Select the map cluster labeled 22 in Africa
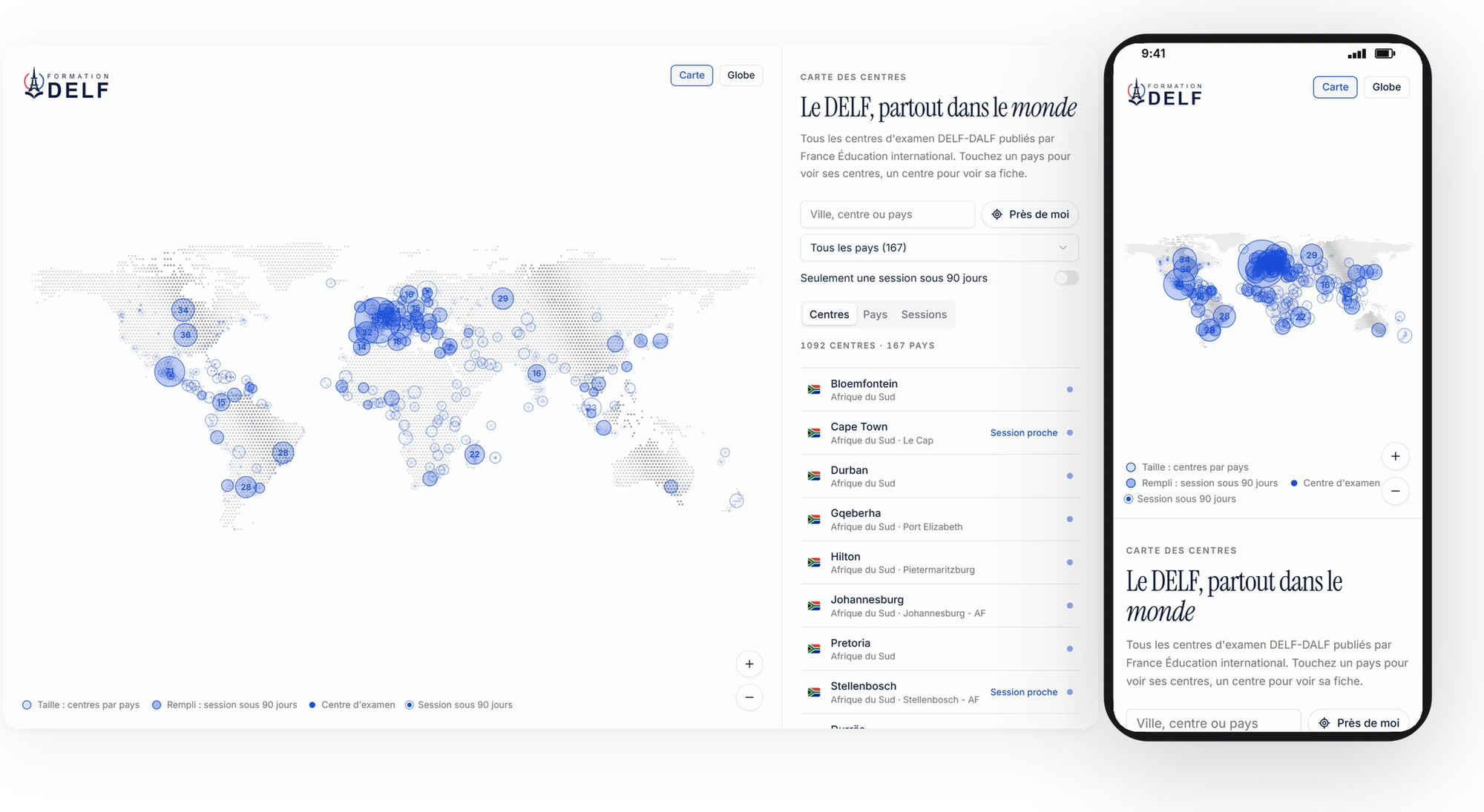This screenshot has height=812, width=1484. (x=474, y=454)
